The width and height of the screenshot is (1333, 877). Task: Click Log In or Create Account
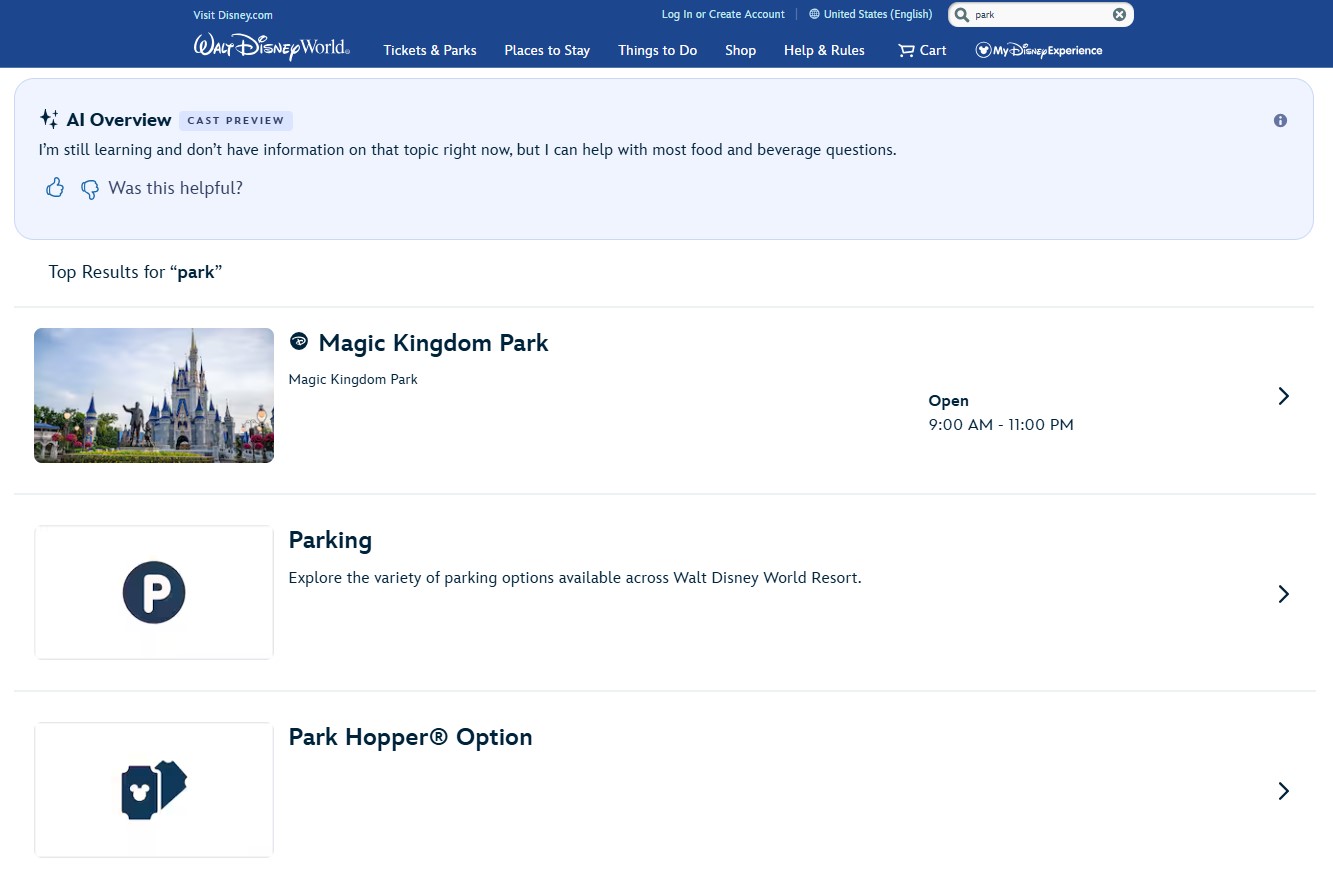[723, 14]
